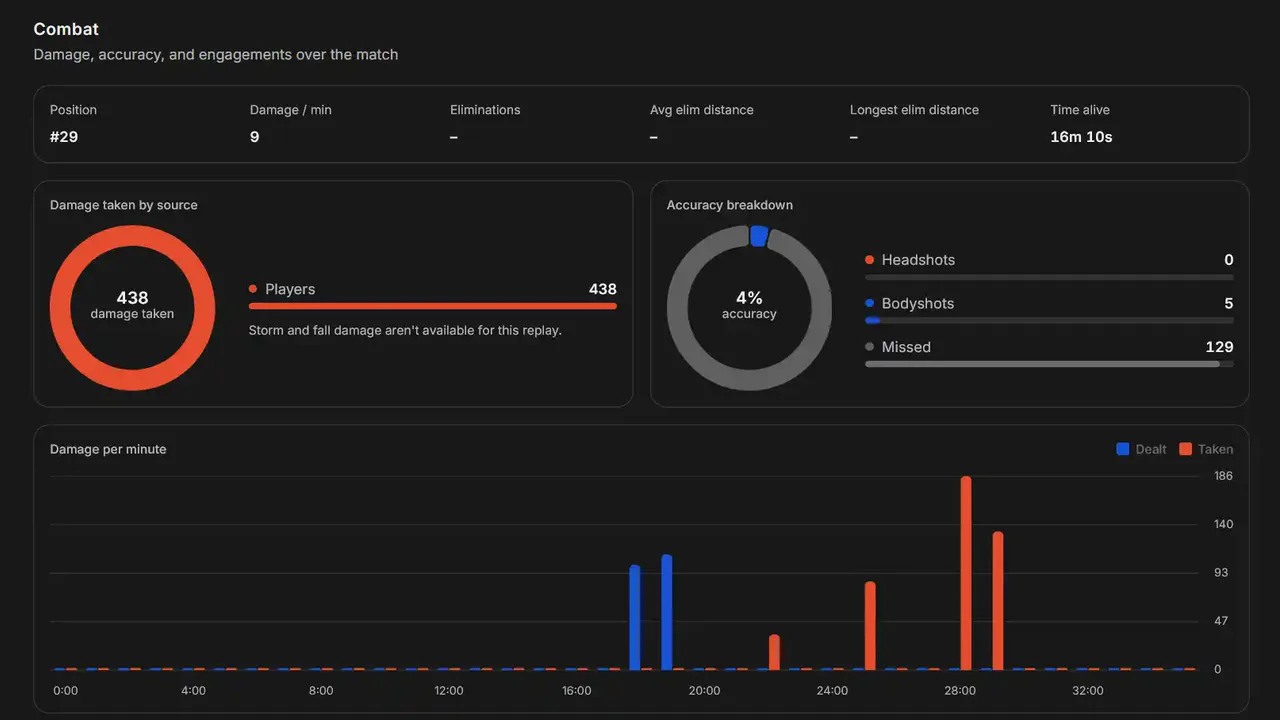The image size is (1280, 720).
Task: Click the 186 y-axis label
Action: (x=1223, y=476)
